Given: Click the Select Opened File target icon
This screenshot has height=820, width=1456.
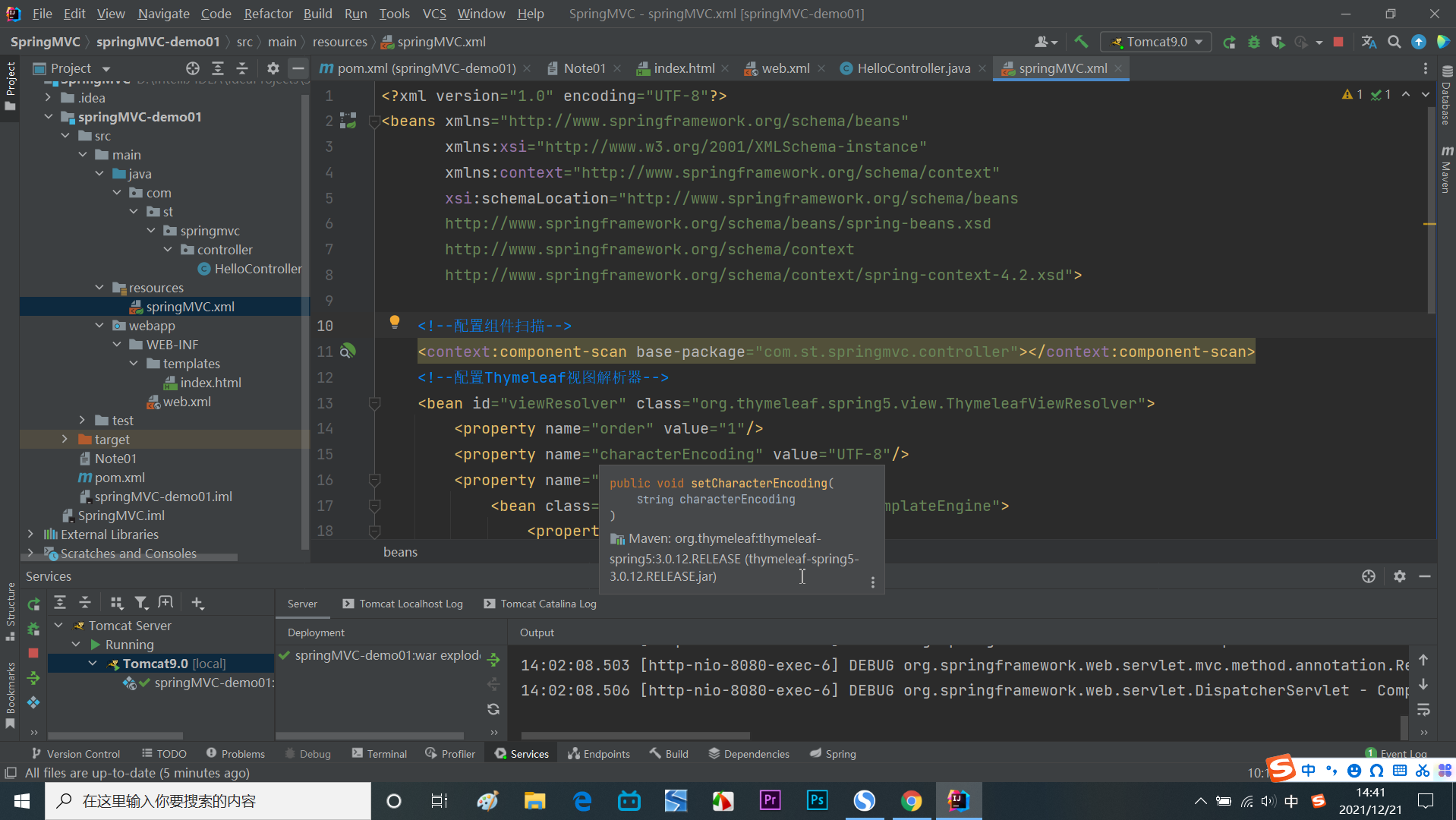Looking at the screenshot, I should pos(193,68).
